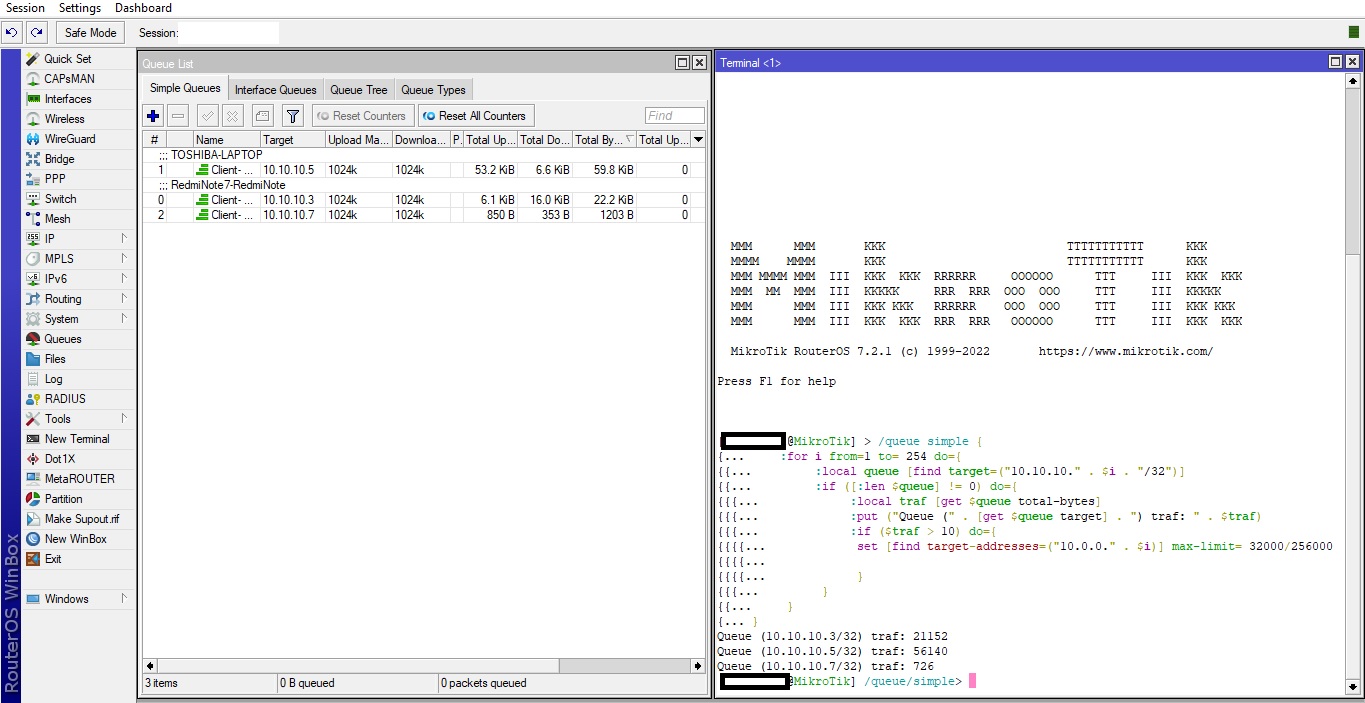Open New Terminal from the sidebar
This screenshot has width=1365, height=703.
point(79,439)
